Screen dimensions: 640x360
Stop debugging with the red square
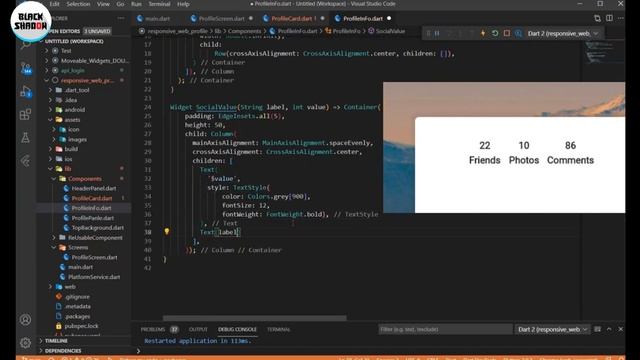point(507,33)
